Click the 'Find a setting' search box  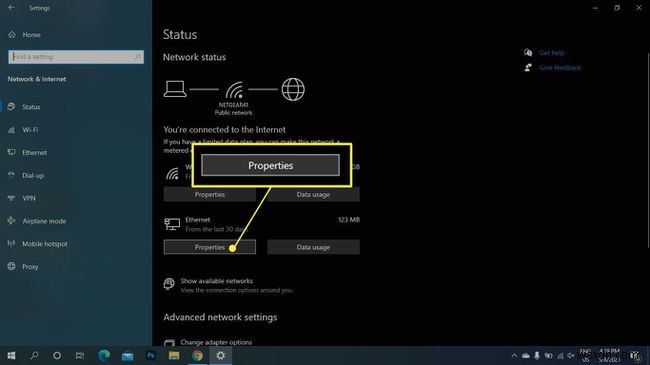click(x=76, y=57)
